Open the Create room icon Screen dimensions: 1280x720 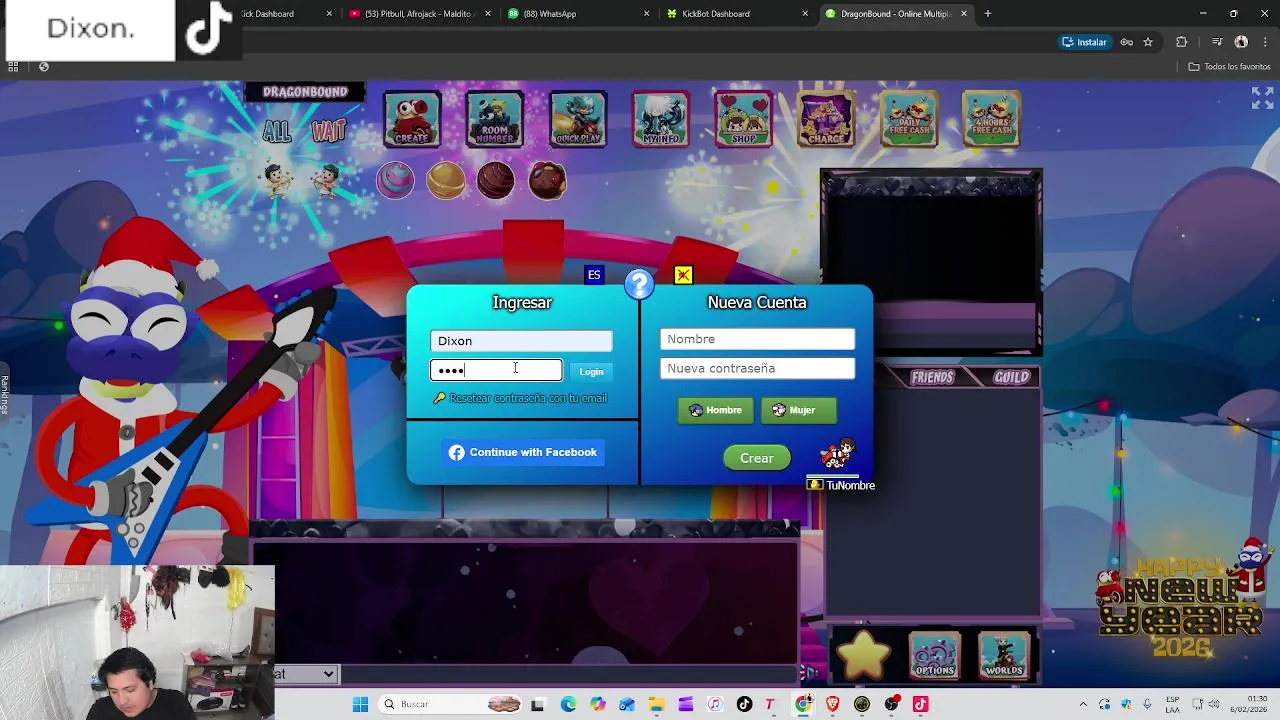pos(412,119)
